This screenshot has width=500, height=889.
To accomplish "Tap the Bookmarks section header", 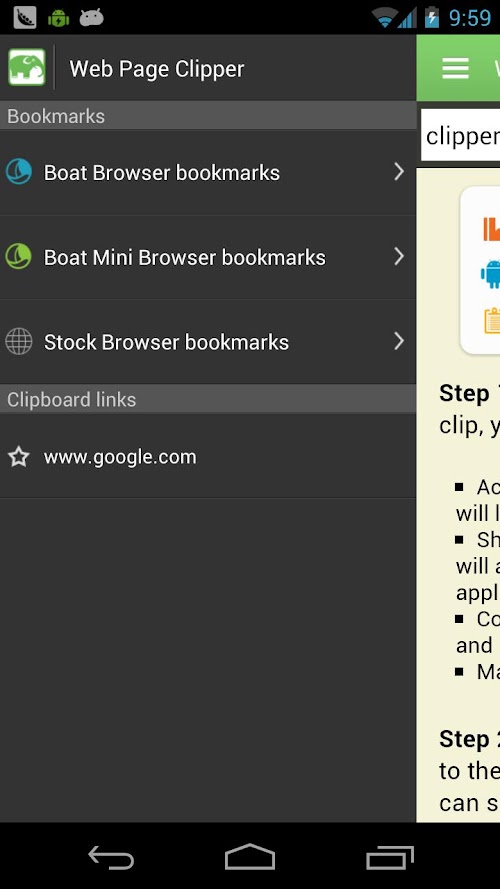I will 208,116.
